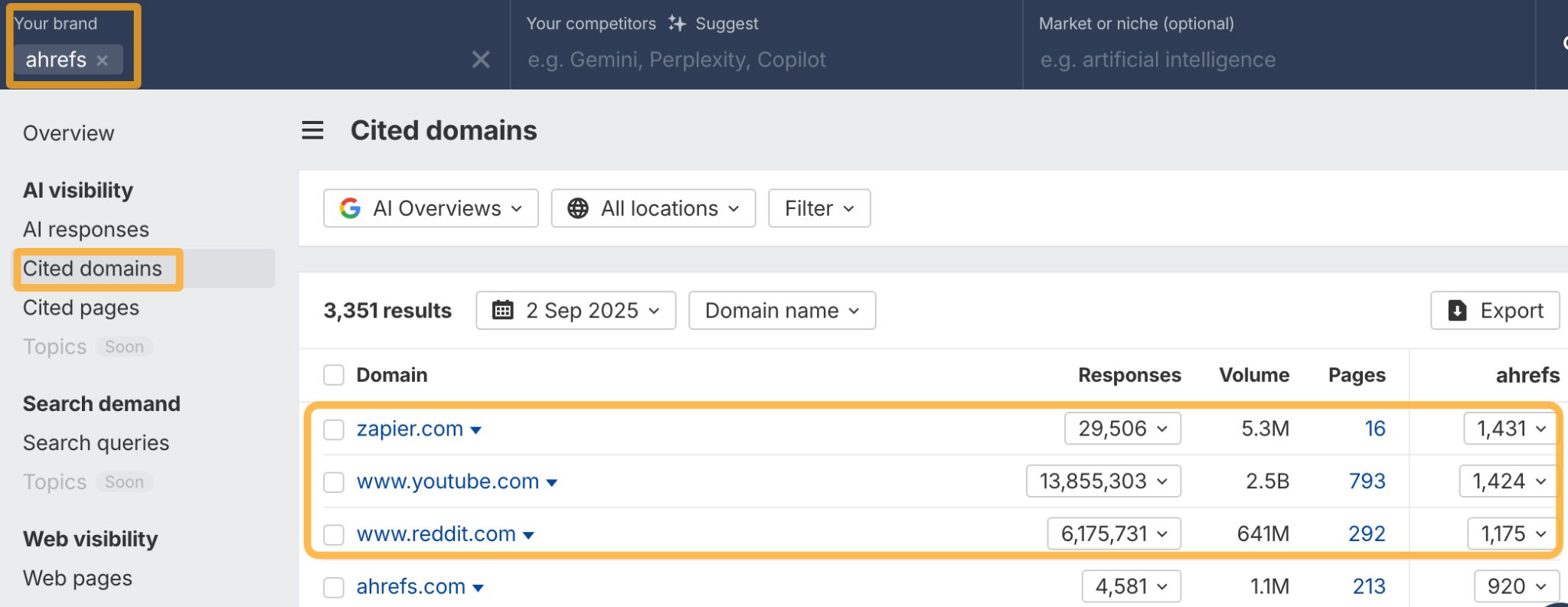Screen dimensions: 1568x607
Task: Click the Export download icon
Action: coord(1457,310)
